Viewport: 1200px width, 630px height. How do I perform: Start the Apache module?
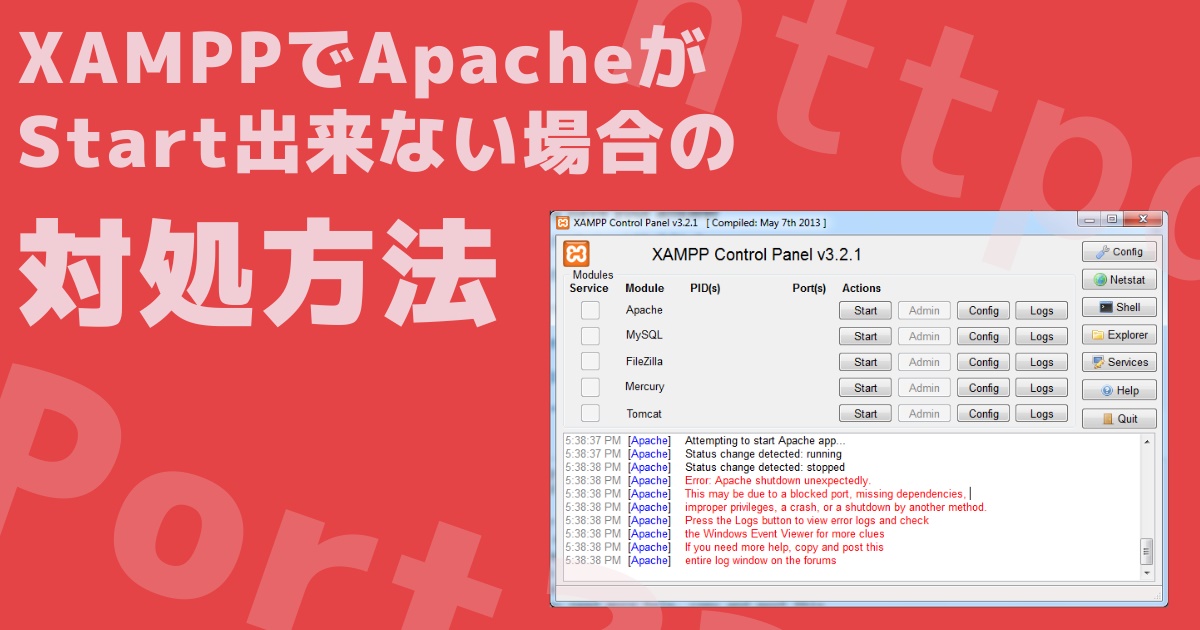(865, 311)
